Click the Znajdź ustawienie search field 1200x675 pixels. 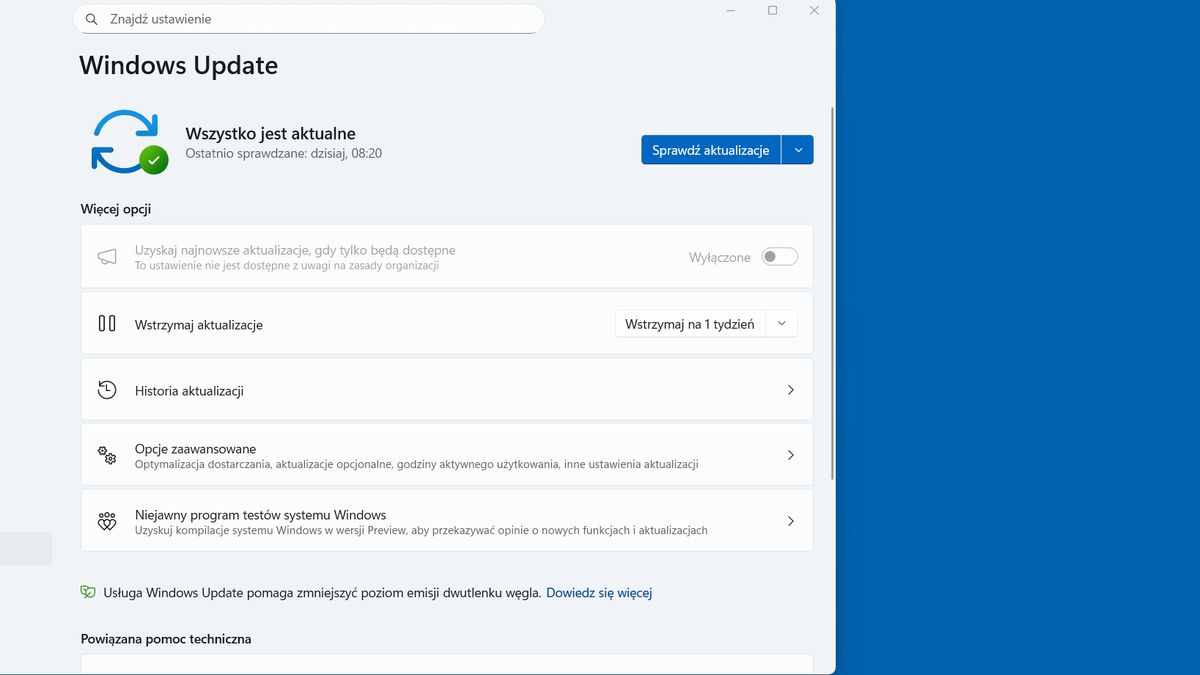pos(320,19)
